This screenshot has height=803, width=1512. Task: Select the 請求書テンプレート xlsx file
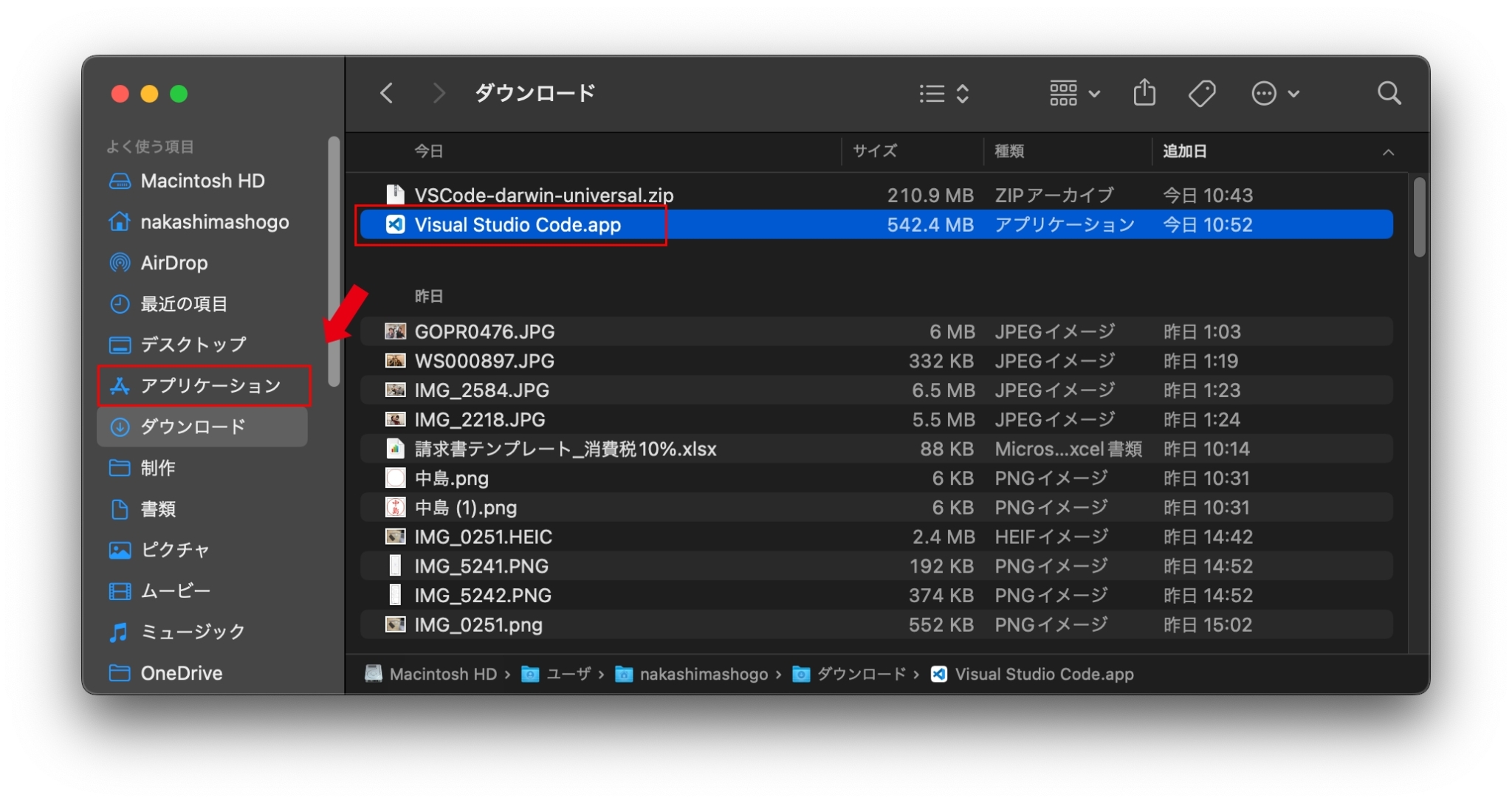click(x=565, y=449)
